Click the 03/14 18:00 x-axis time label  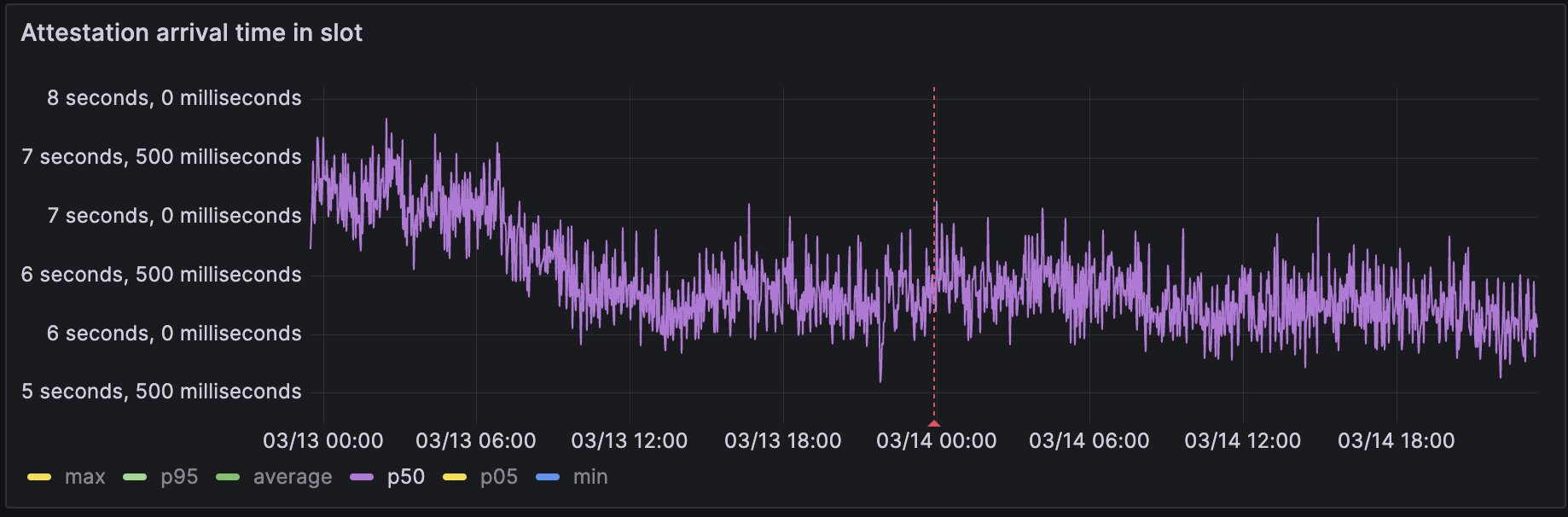1396,441
